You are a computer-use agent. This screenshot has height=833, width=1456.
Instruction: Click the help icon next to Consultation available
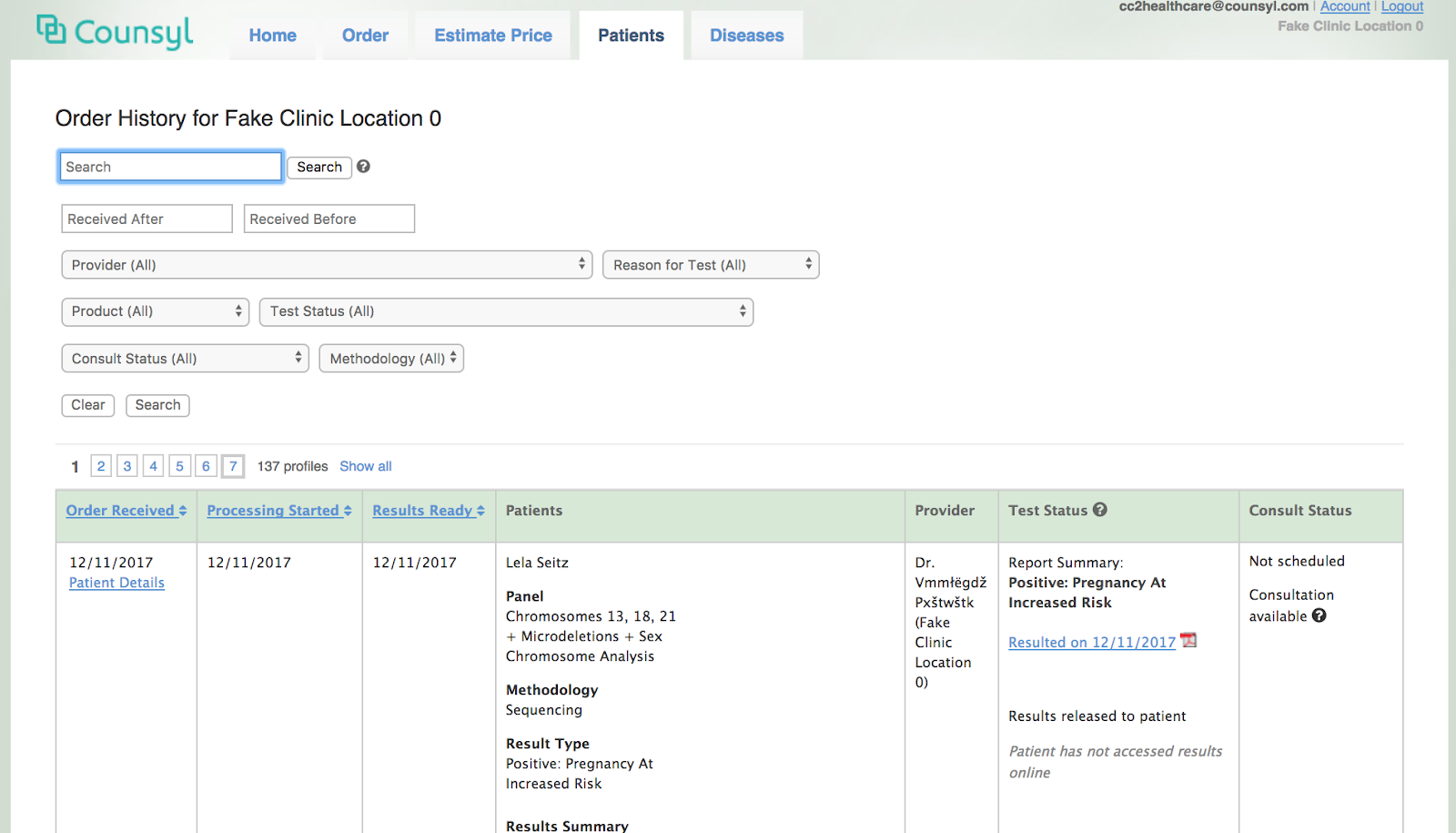point(1320,616)
